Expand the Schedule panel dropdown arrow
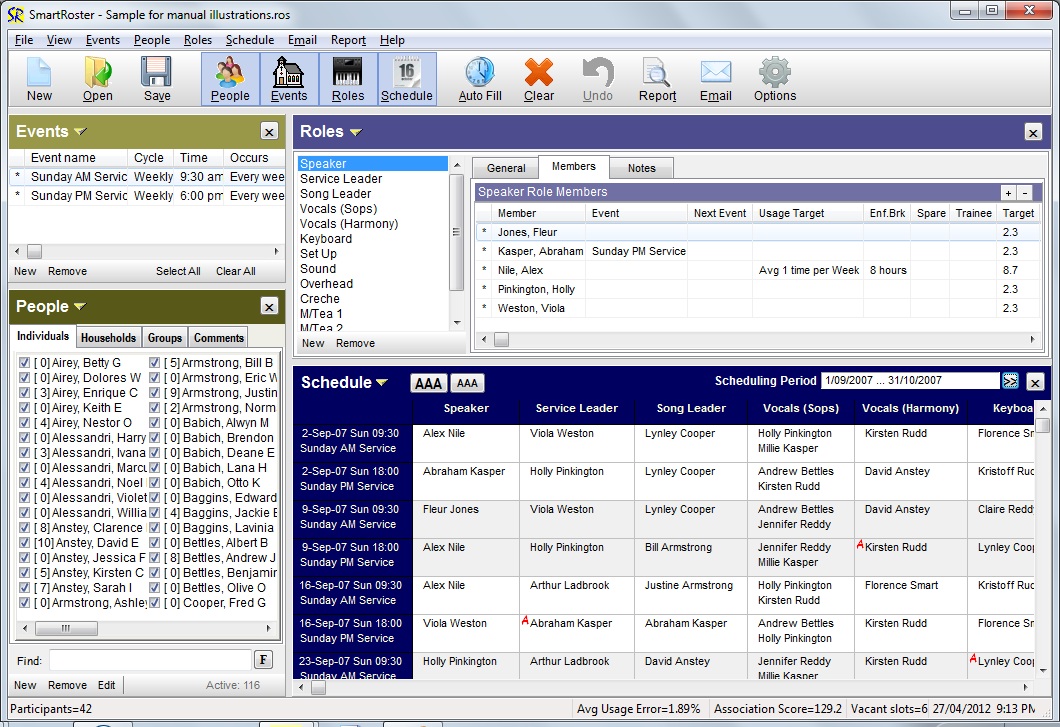The width and height of the screenshot is (1060, 727). click(x=382, y=383)
